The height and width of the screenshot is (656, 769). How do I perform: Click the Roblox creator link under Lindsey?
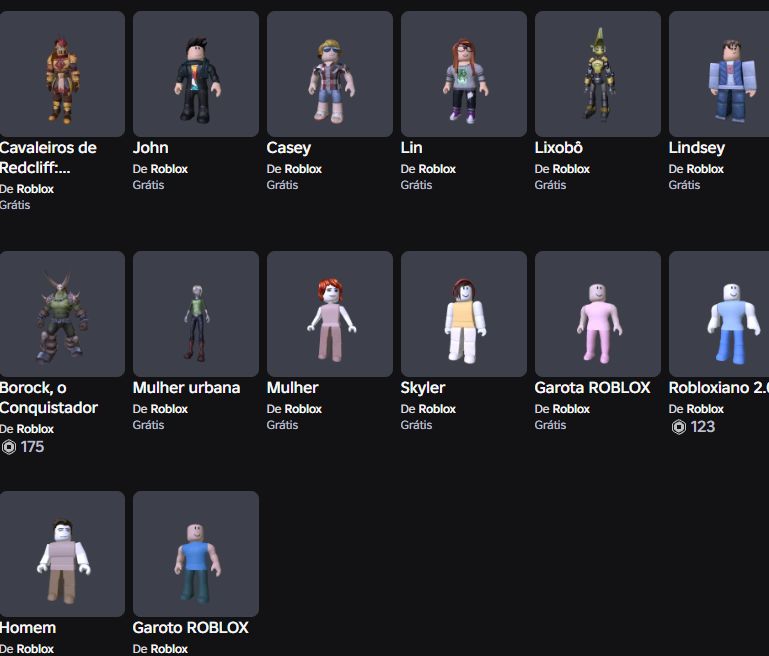pyautogui.click(x=705, y=169)
